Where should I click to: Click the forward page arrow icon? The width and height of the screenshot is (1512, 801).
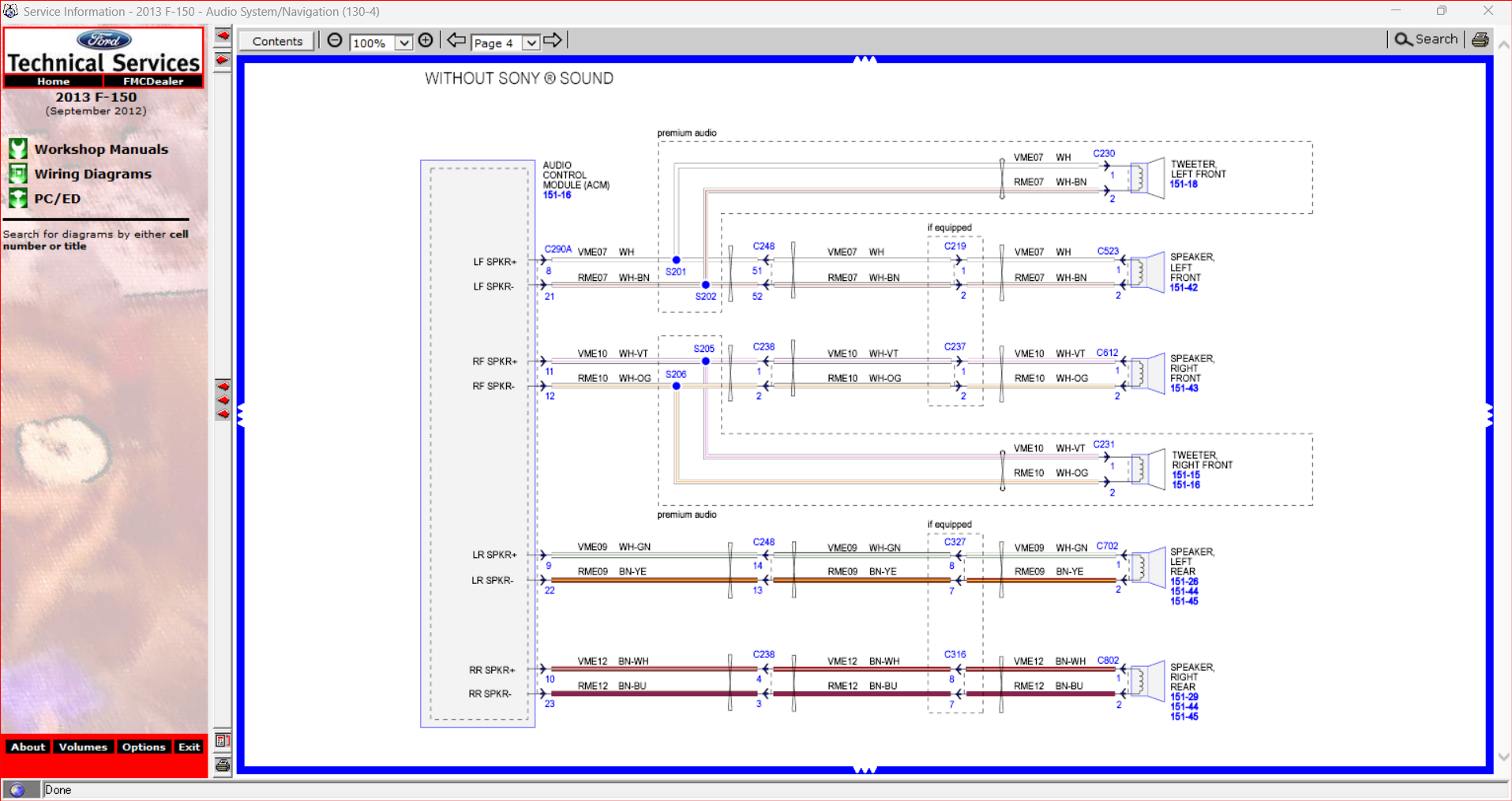click(553, 39)
